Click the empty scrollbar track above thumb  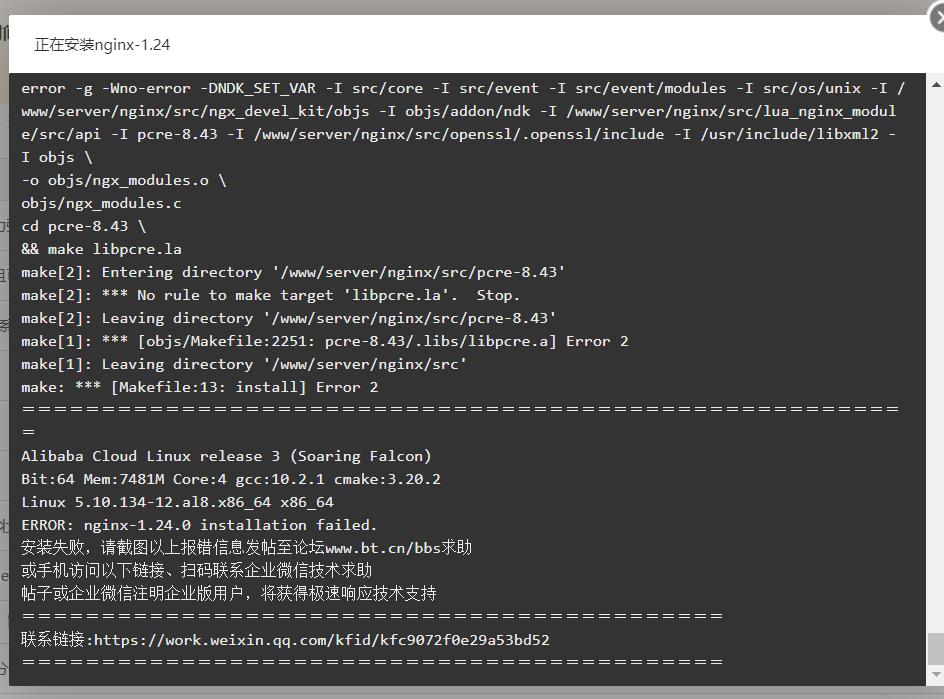pyautogui.click(x=936, y=361)
